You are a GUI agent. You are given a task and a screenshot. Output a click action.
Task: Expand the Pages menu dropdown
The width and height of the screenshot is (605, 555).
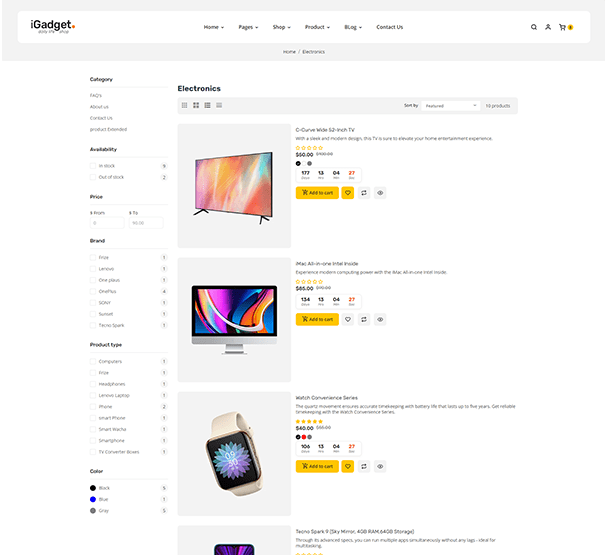coord(248,27)
